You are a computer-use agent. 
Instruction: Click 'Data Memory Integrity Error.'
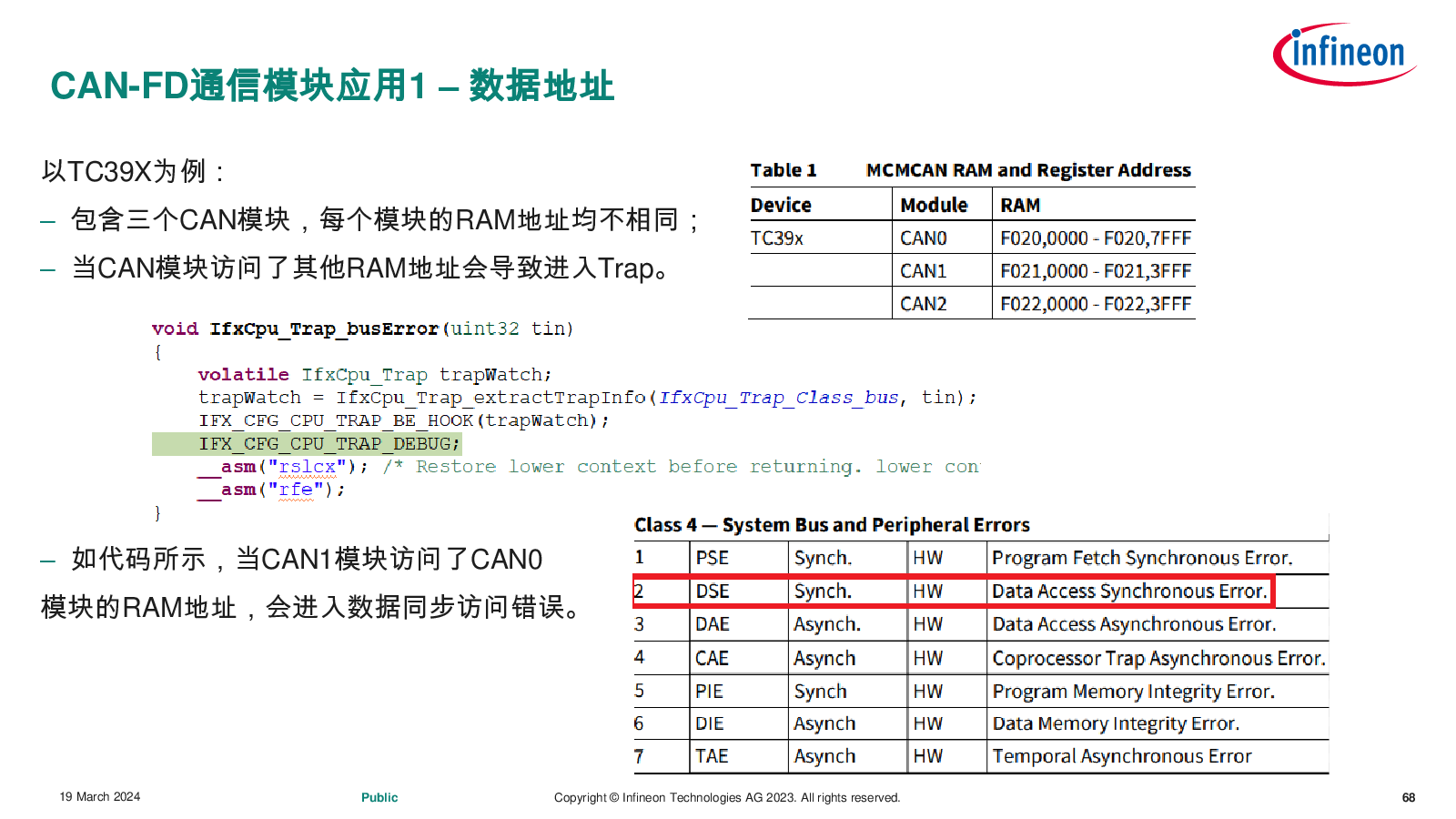[x=1116, y=723]
